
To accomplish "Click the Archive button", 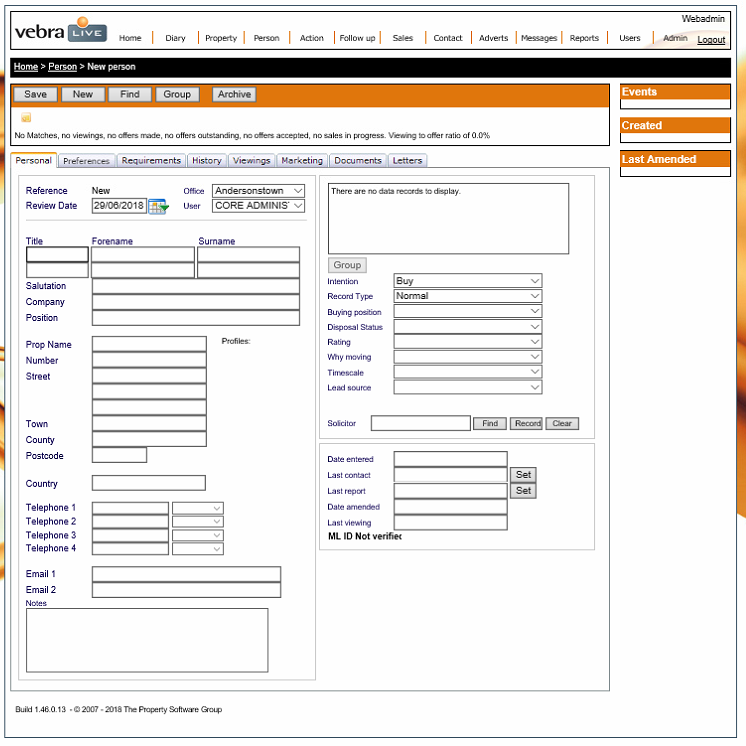I will [234, 94].
